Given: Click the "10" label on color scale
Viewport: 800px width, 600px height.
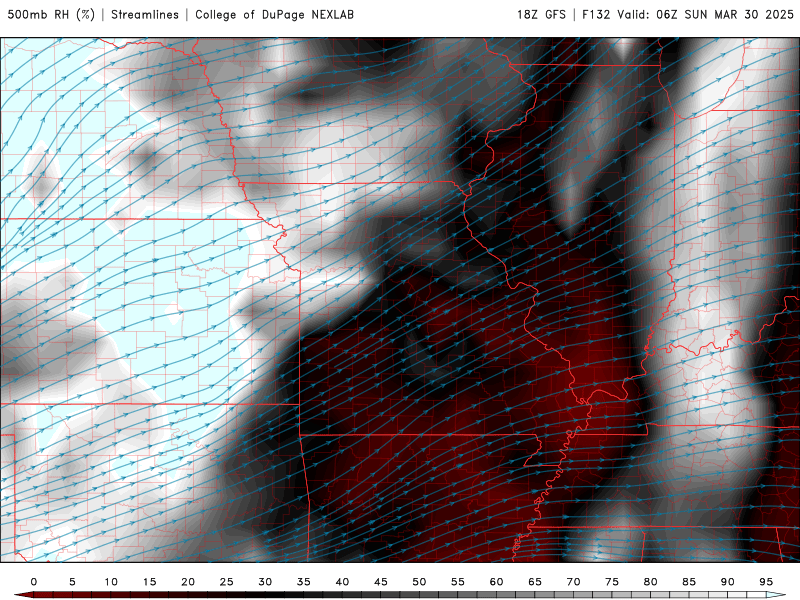Looking at the screenshot, I should [111, 582].
